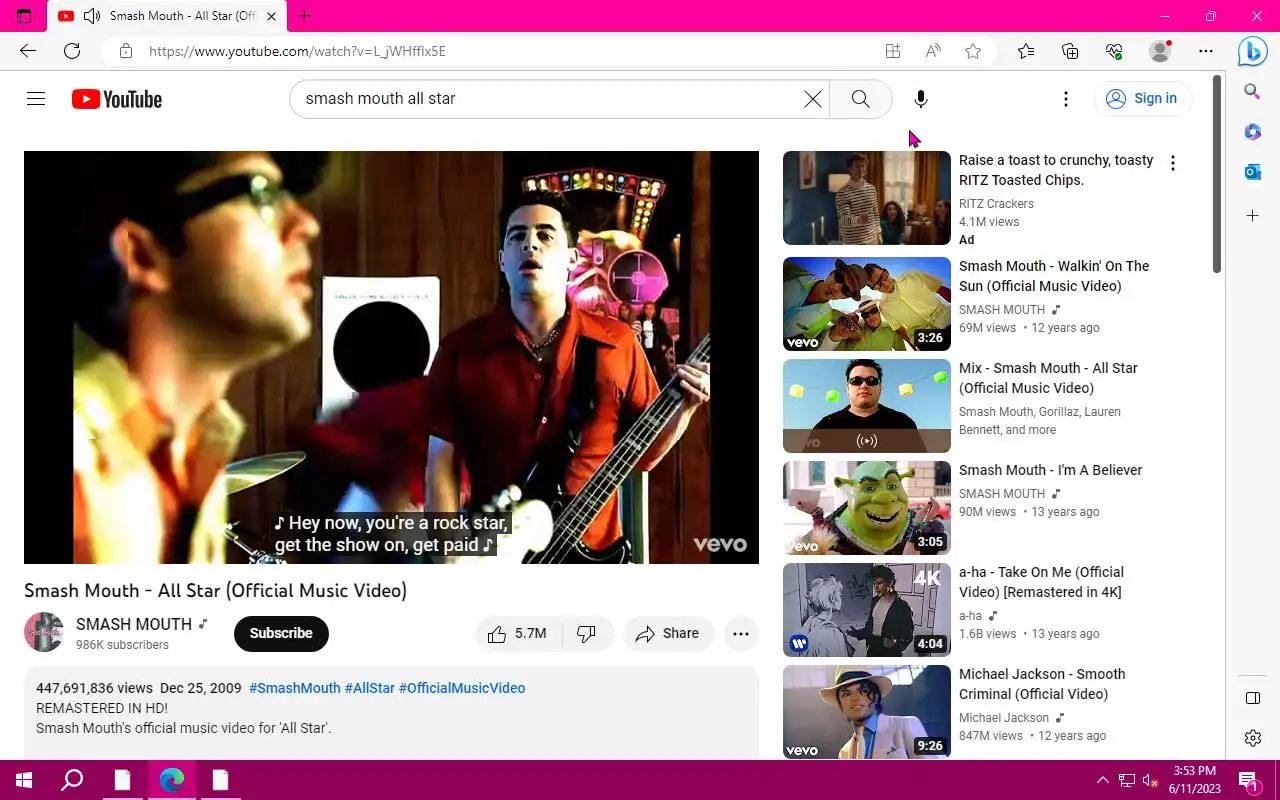Share the All Star video
This screenshot has height=800, width=1280.
pyautogui.click(x=668, y=634)
